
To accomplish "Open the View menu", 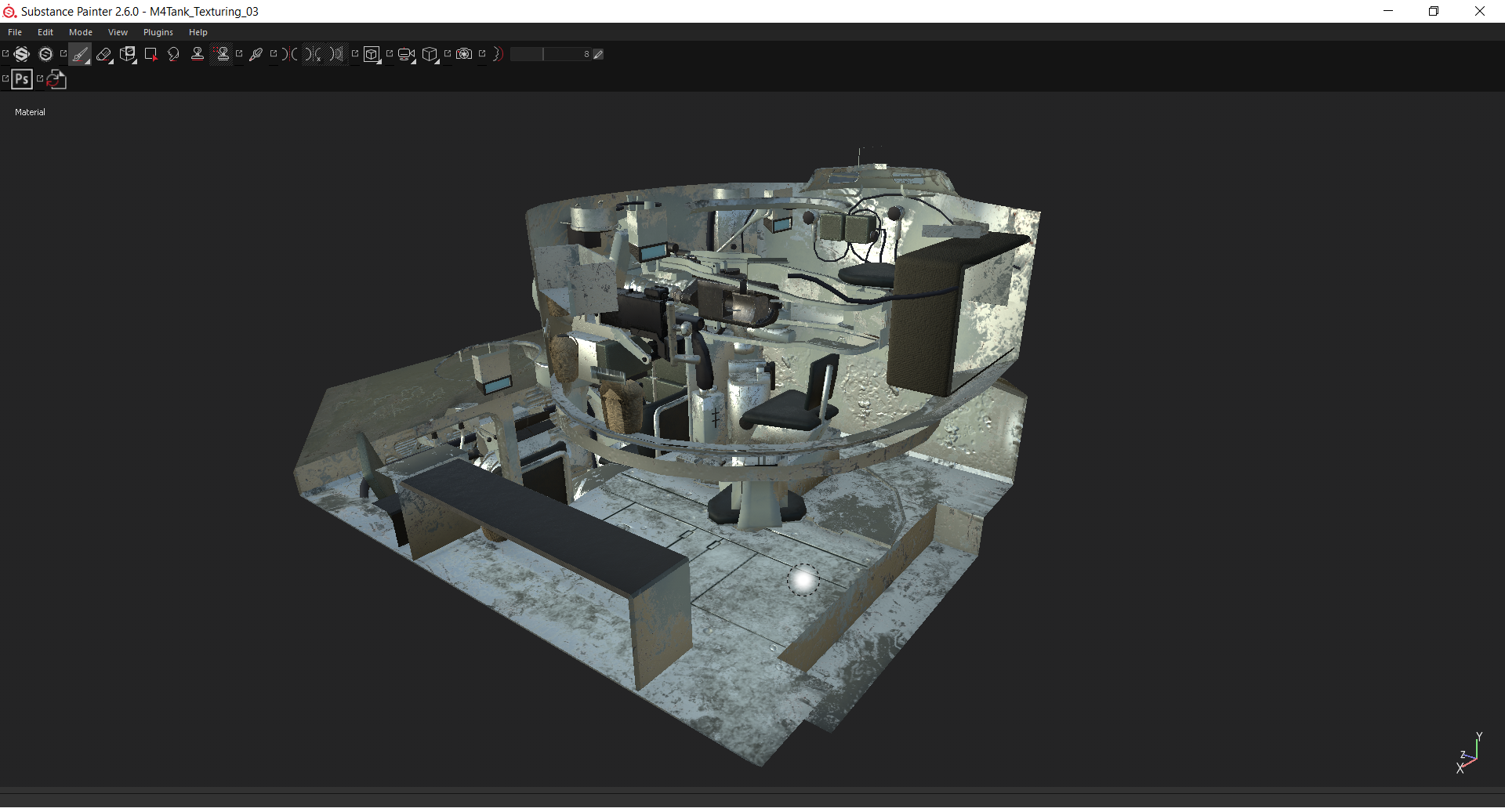I will tap(118, 32).
